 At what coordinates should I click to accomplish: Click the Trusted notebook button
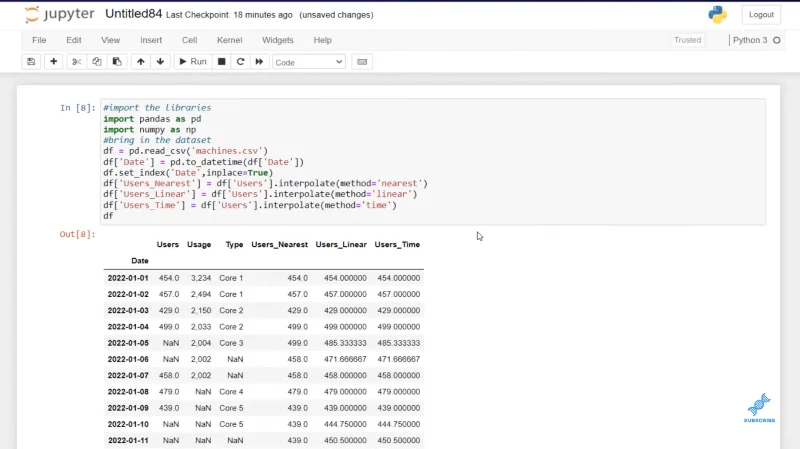click(x=687, y=40)
